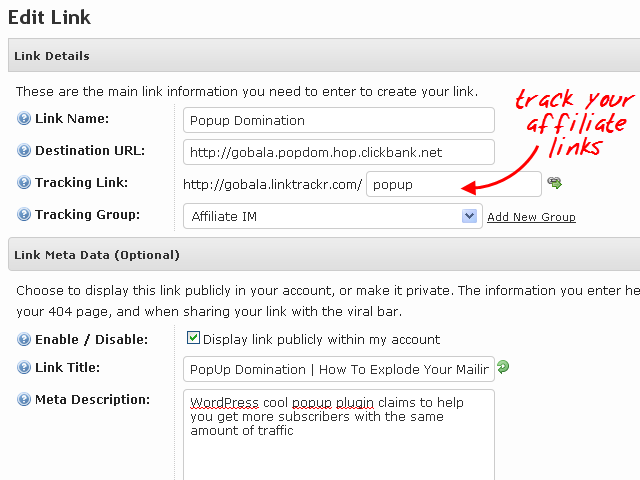
Task: Focus the Link Name field
Action: pyautogui.click(x=339, y=120)
